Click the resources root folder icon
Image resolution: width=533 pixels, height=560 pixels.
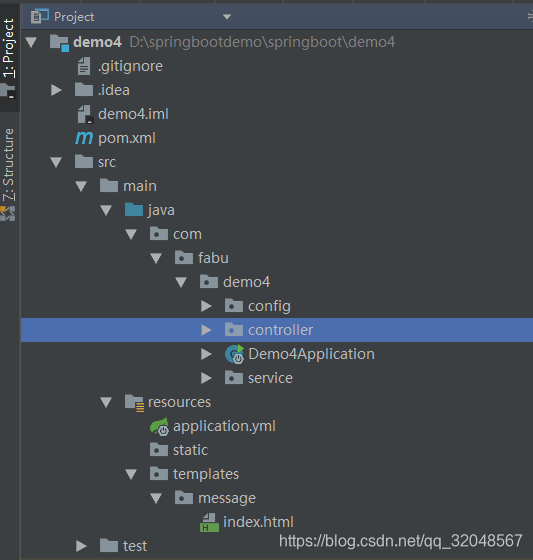[135, 403]
